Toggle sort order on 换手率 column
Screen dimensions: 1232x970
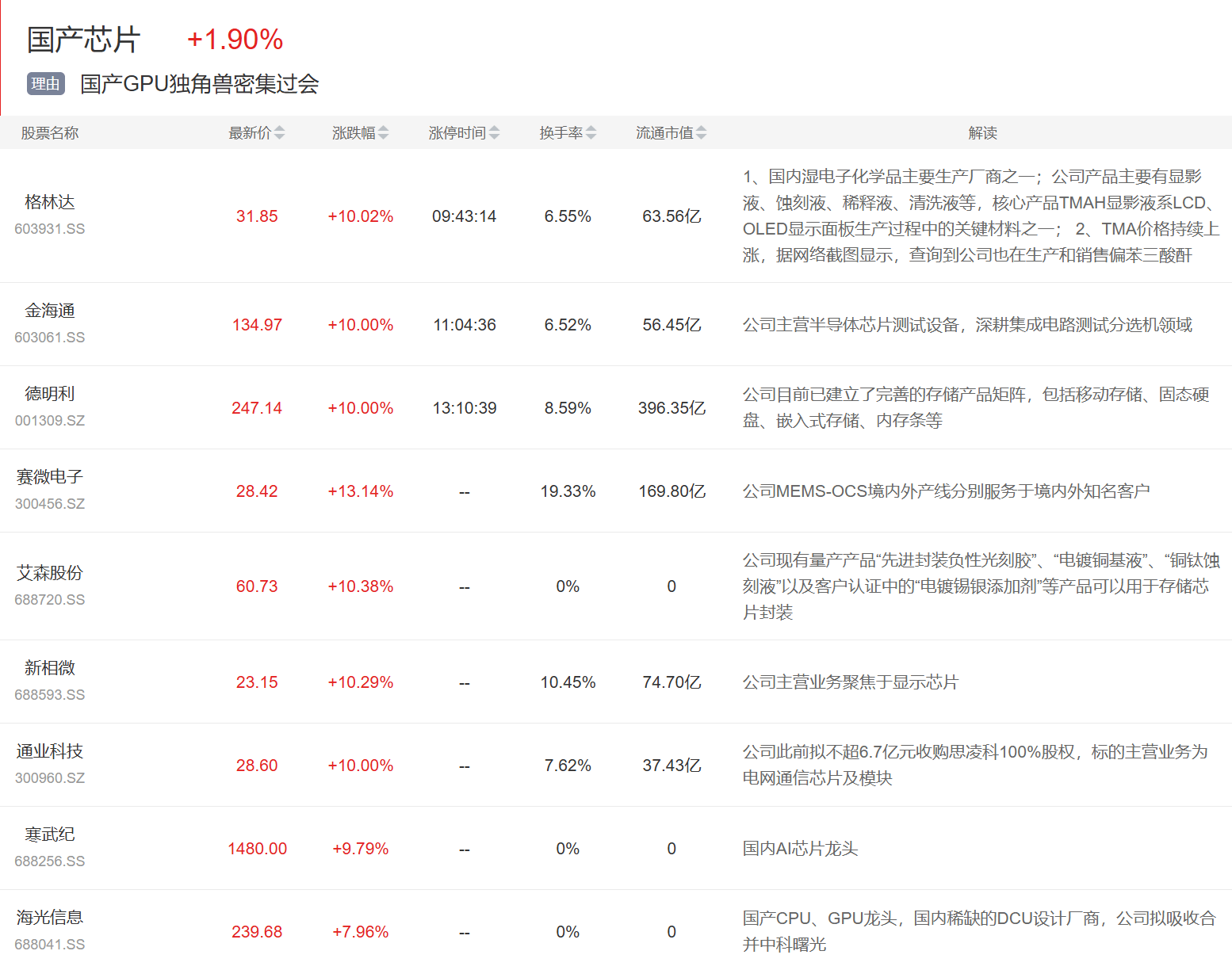click(x=591, y=133)
